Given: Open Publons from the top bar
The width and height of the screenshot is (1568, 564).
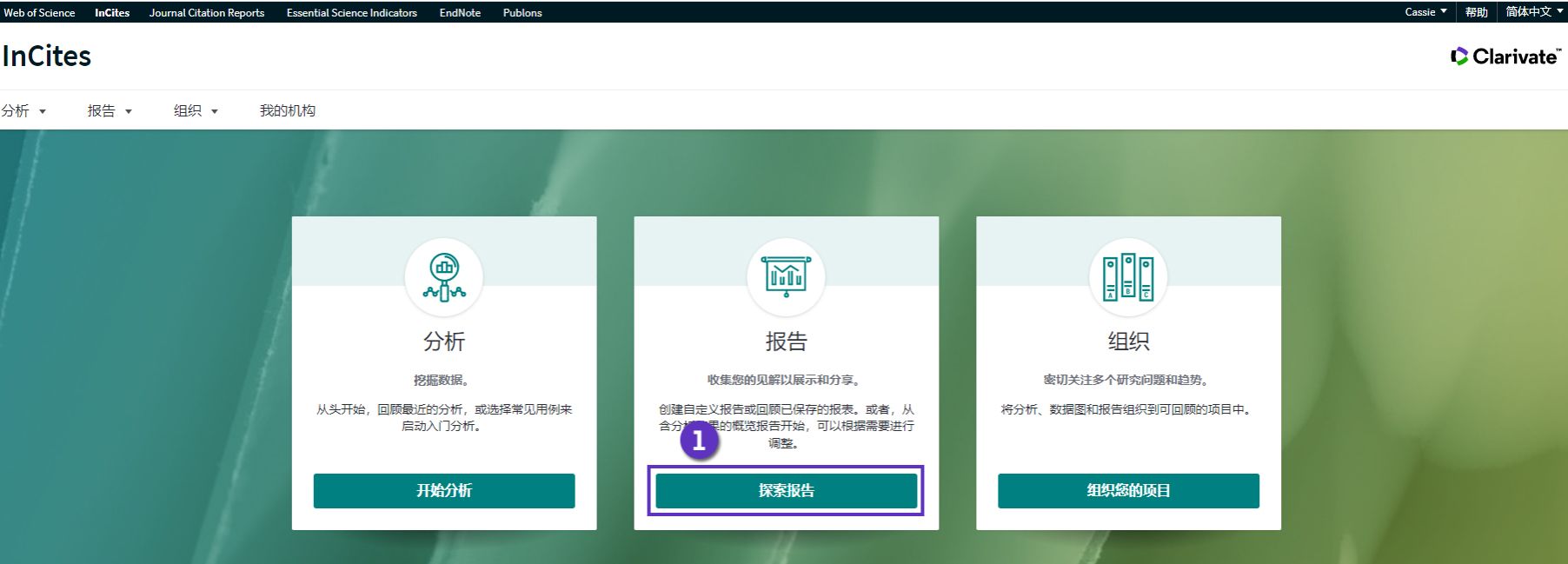Looking at the screenshot, I should 522,13.
